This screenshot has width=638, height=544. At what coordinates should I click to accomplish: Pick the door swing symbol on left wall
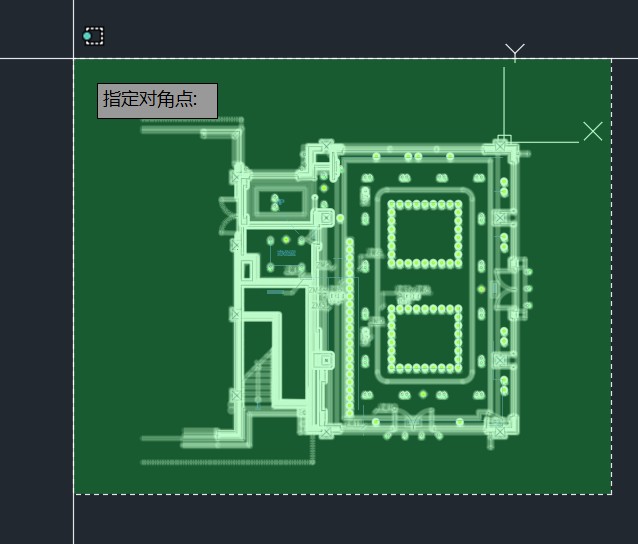tap(227, 214)
